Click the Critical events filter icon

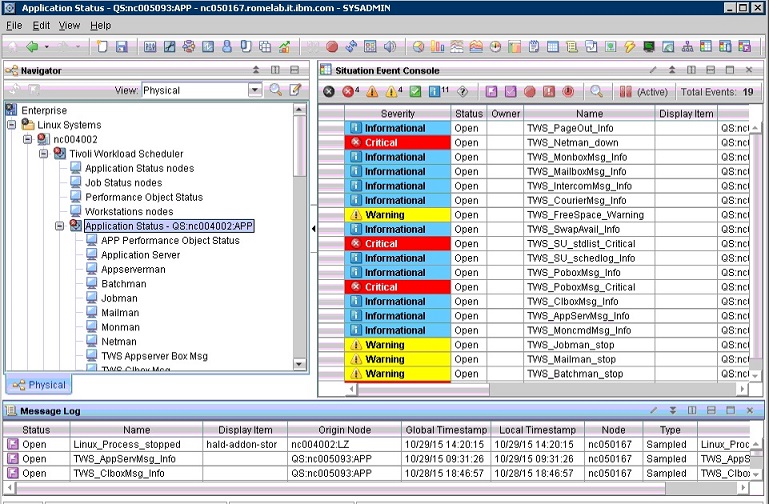tap(349, 91)
